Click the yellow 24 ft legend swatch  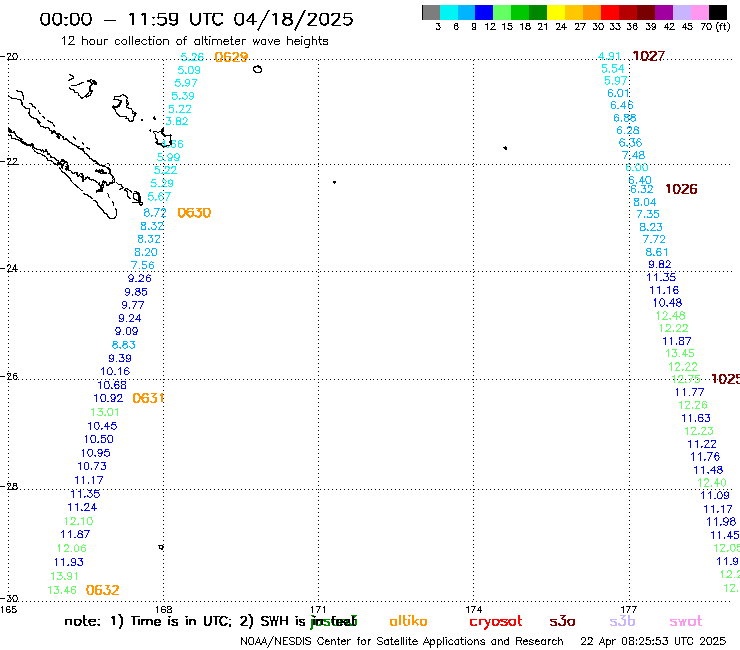(x=555, y=12)
